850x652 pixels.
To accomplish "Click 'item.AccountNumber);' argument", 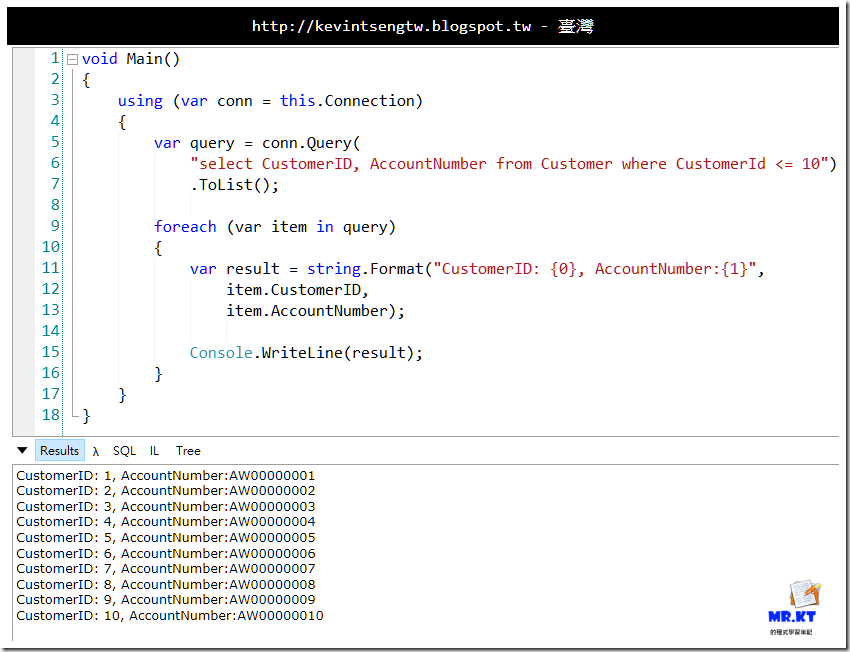I will pos(315,311).
